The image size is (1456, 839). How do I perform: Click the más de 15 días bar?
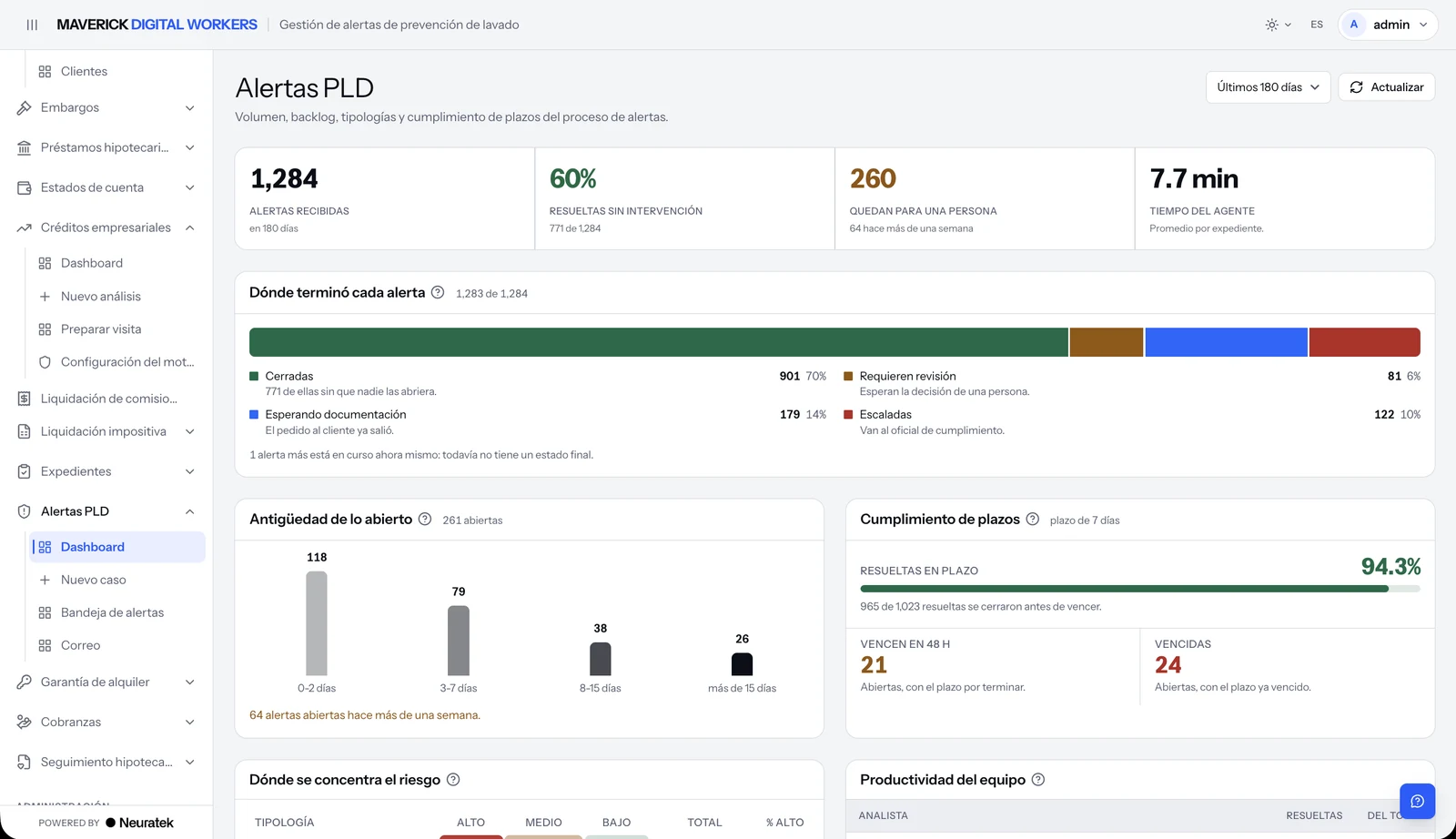click(743, 664)
